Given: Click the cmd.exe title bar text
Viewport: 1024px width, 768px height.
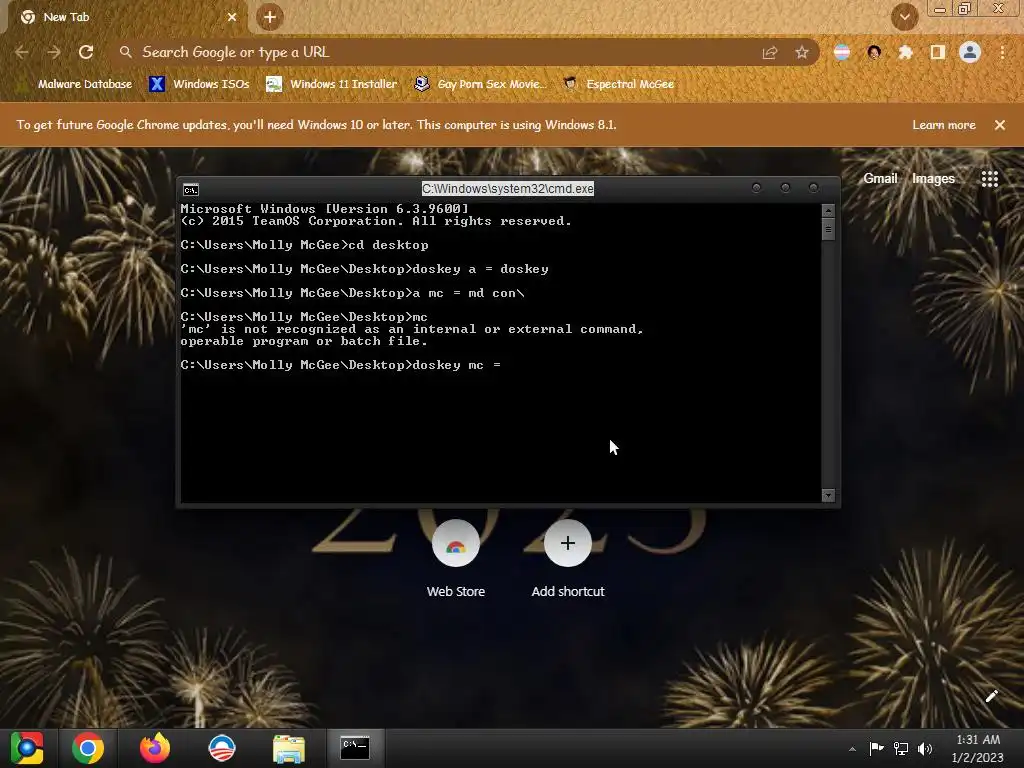Looking at the screenshot, I should (508, 189).
